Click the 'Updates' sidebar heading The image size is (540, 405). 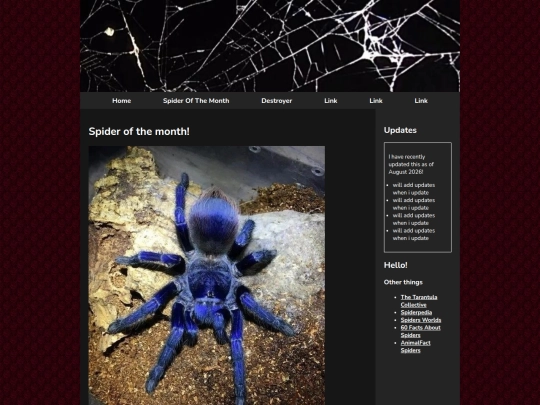(400, 130)
